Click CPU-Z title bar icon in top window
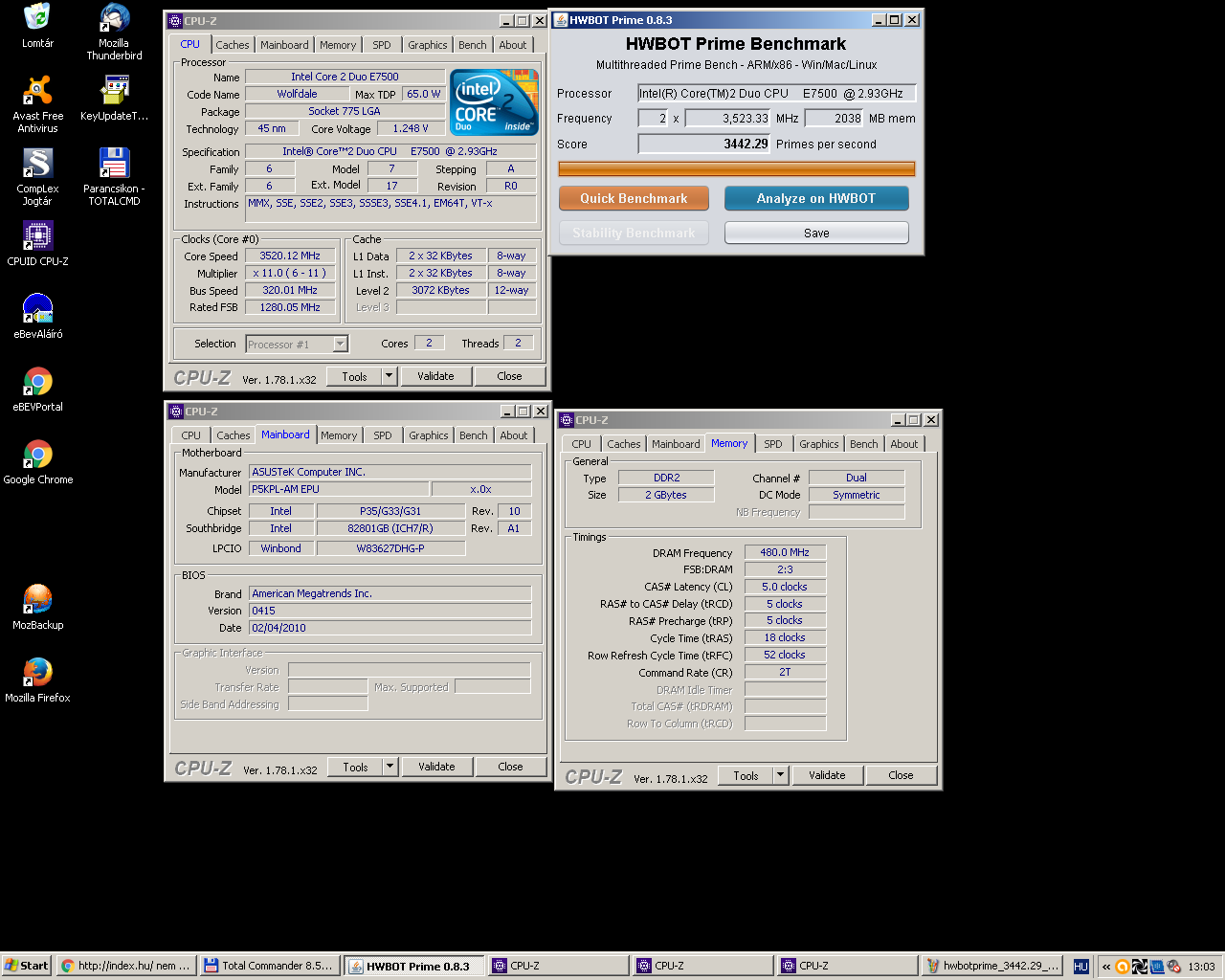Viewport: 1225px width, 980px height. tap(175, 20)
